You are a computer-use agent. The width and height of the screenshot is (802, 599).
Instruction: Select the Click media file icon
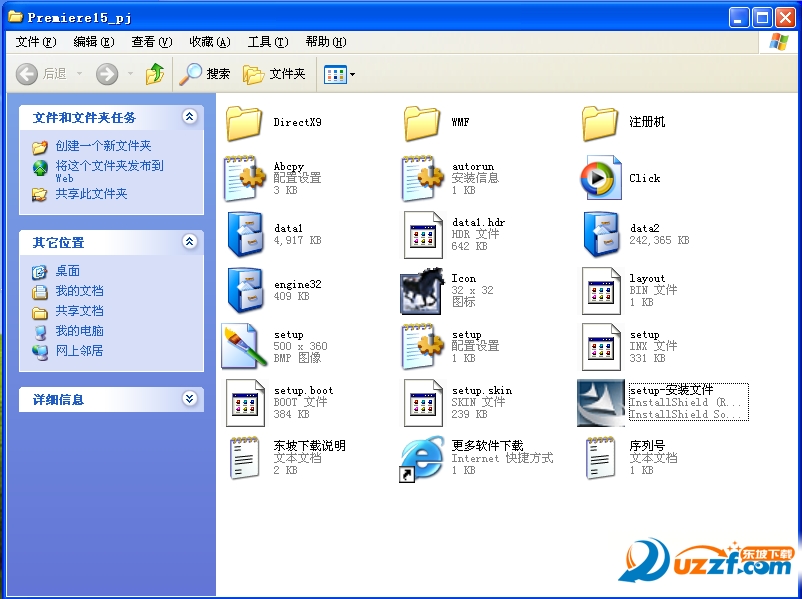(600, 178)
